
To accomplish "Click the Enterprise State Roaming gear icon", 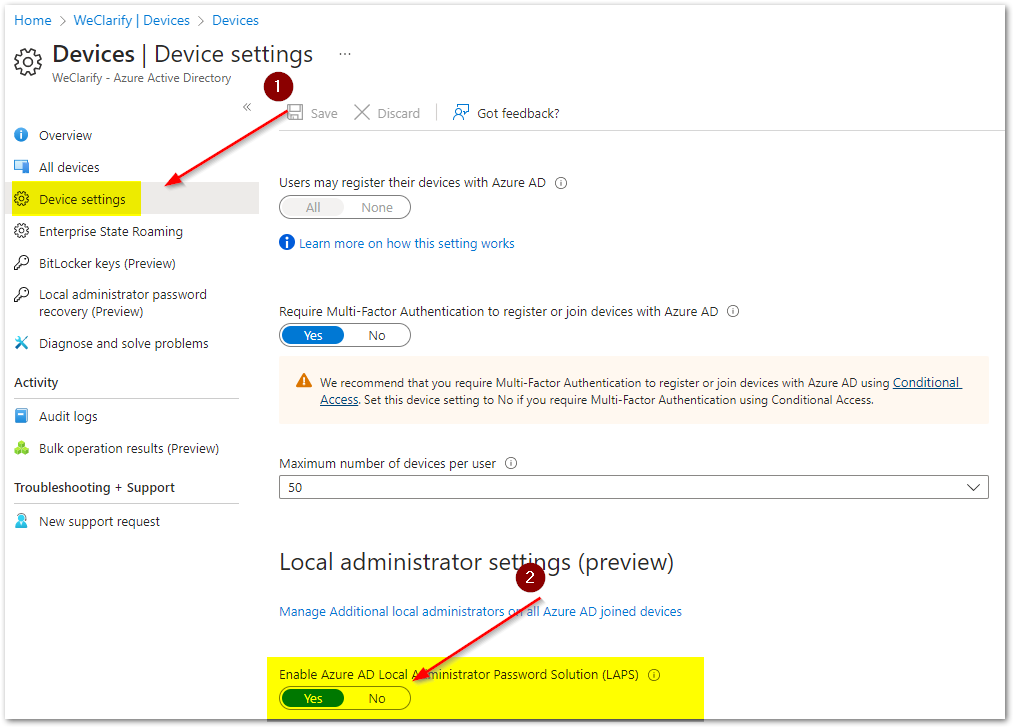I will [x=21, y=231].
